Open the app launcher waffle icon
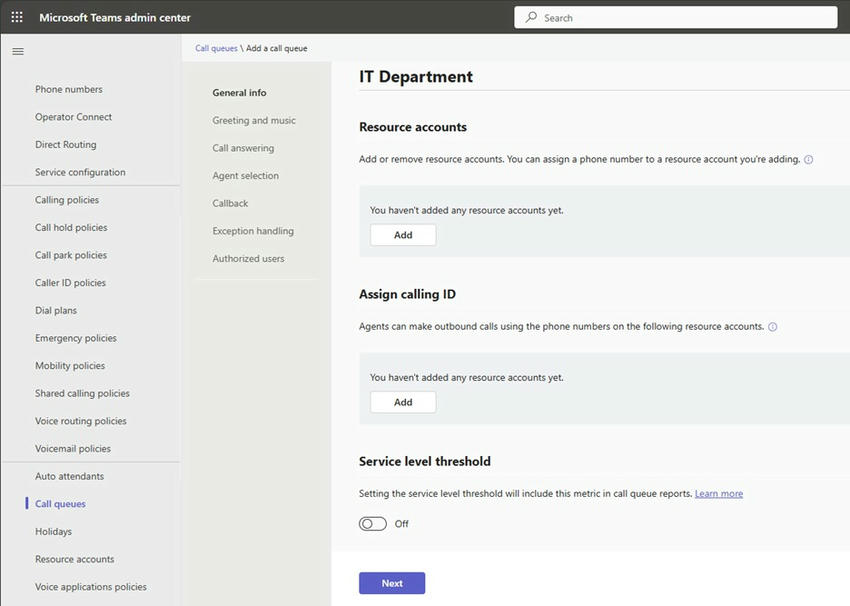The image size is (850, 606). 17,17
